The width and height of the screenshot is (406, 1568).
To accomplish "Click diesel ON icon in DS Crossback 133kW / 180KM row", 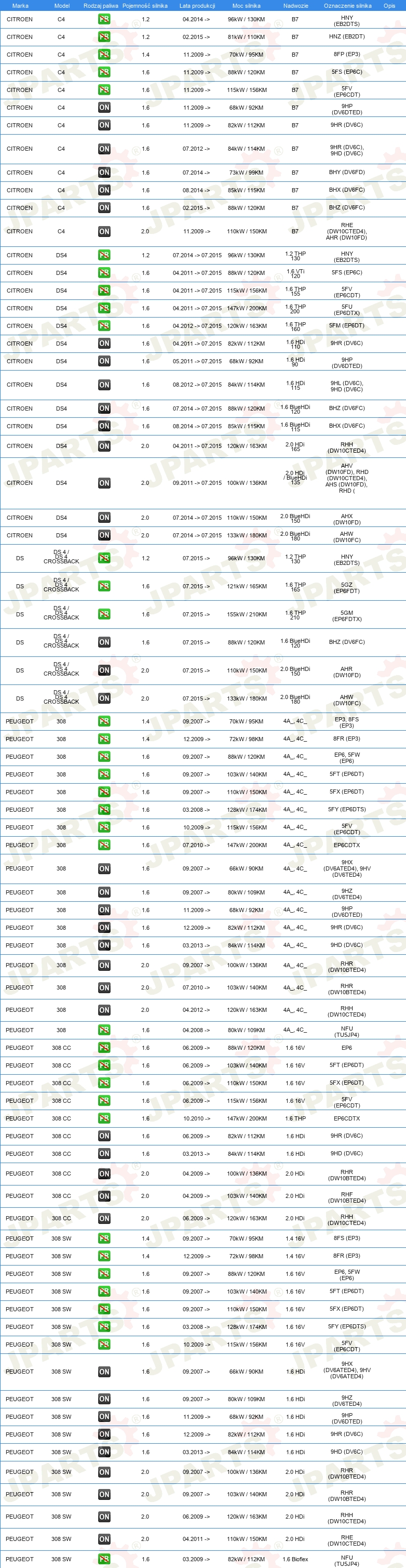I will pyautogui.click(x=104, y=698).
